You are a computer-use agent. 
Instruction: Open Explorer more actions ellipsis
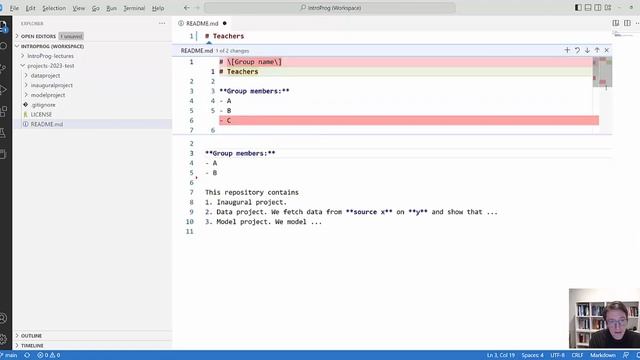click(162, 24)
